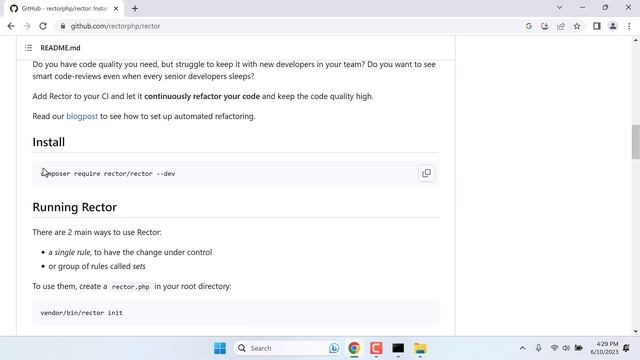Image resolution: width=640 pixels, height=360 pixels.
Task: Click bold text continuously refactor your code
Action: click(202, 96)
